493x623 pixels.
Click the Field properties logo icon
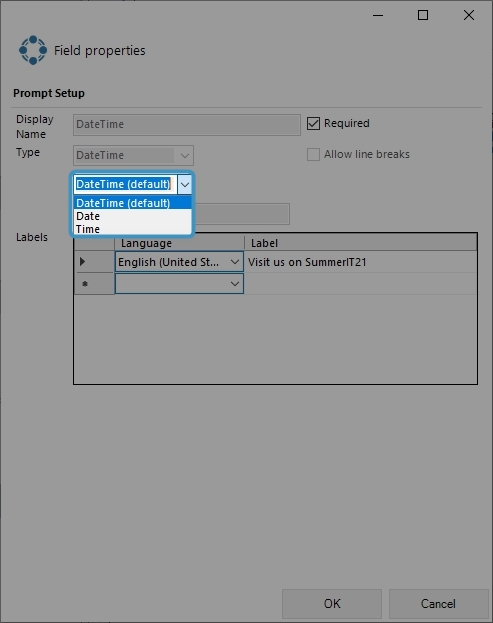click(x=33, y=50)
